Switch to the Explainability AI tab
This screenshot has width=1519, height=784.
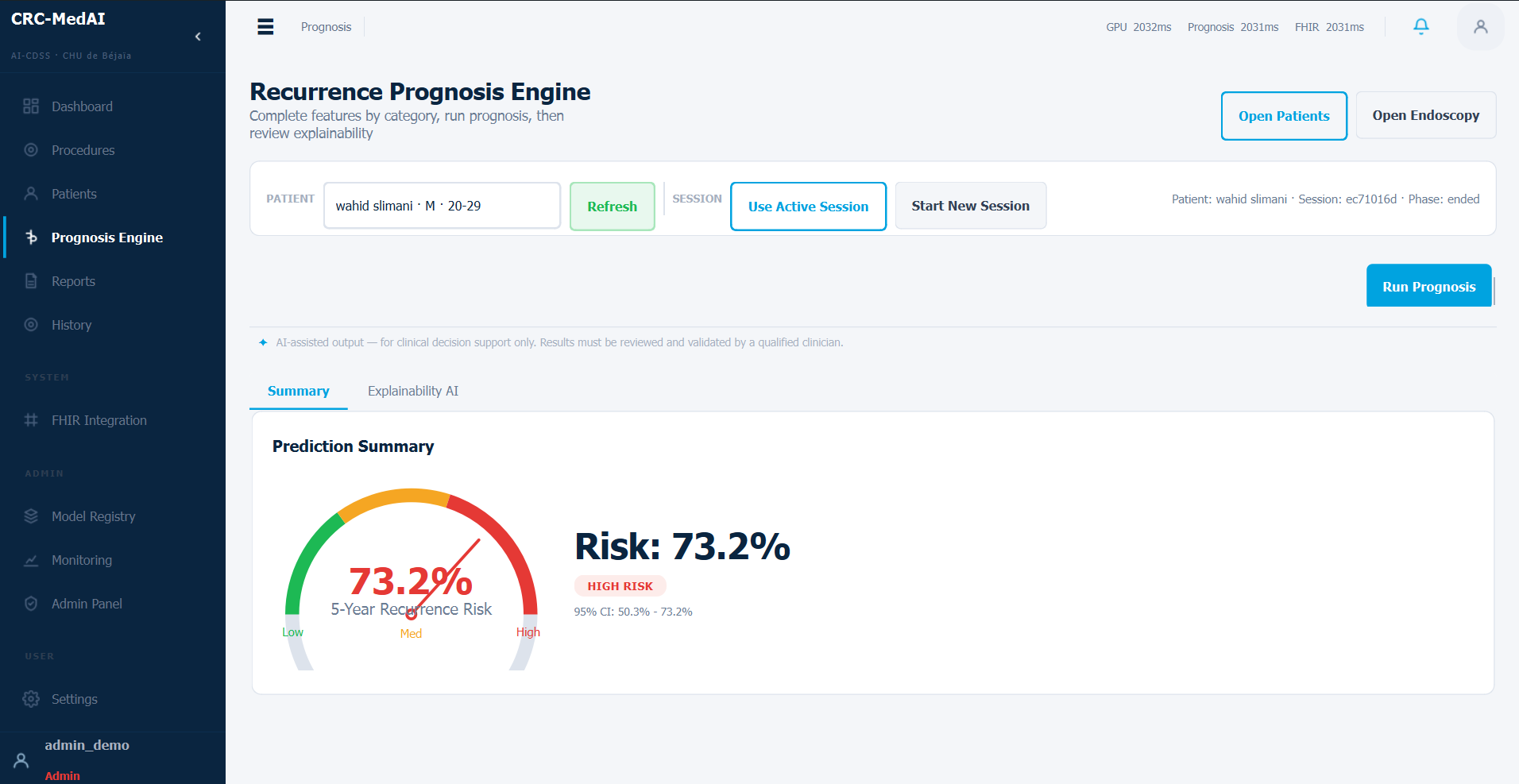pyautogui.click(x=413, y=391)
